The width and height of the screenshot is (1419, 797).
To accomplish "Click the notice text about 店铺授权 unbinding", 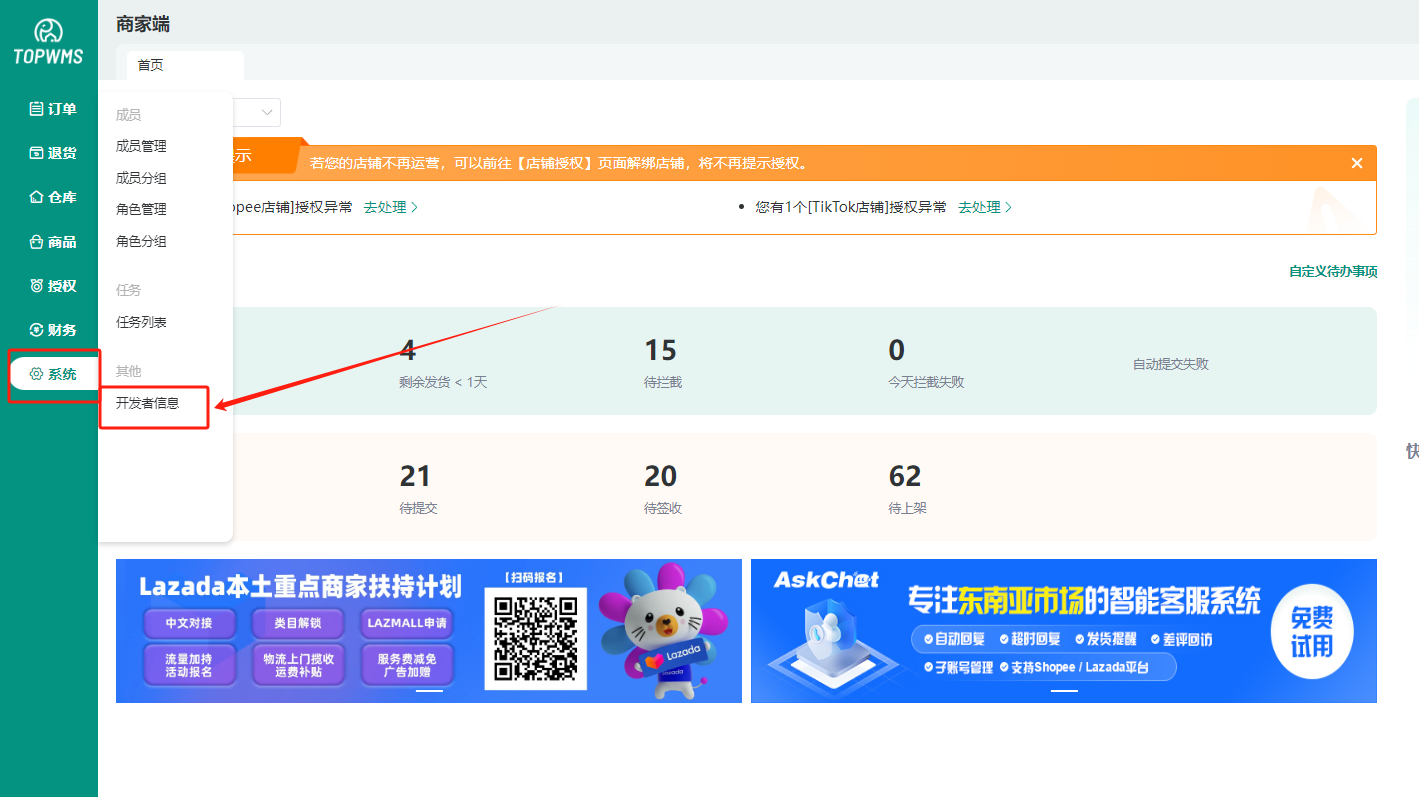I will coord(559,163).
